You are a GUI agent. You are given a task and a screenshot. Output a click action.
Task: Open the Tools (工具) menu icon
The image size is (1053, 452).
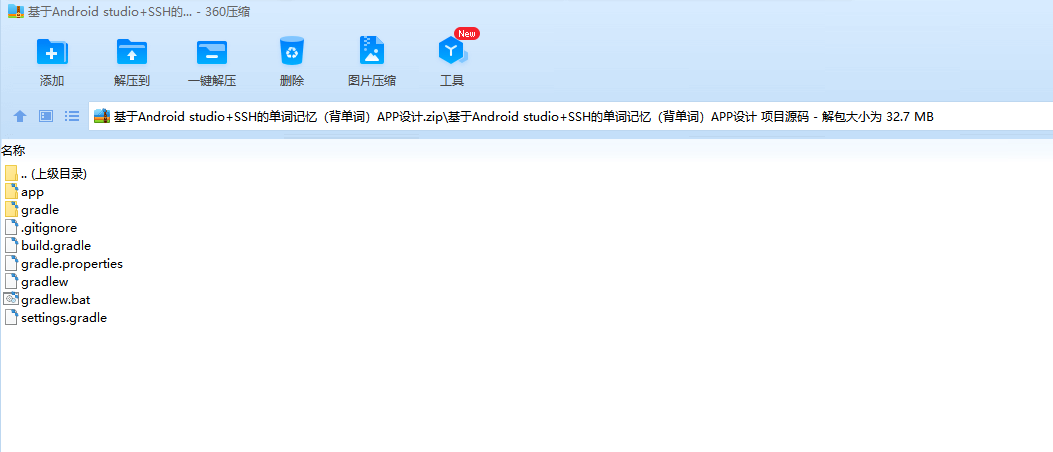tap(452, 52)
